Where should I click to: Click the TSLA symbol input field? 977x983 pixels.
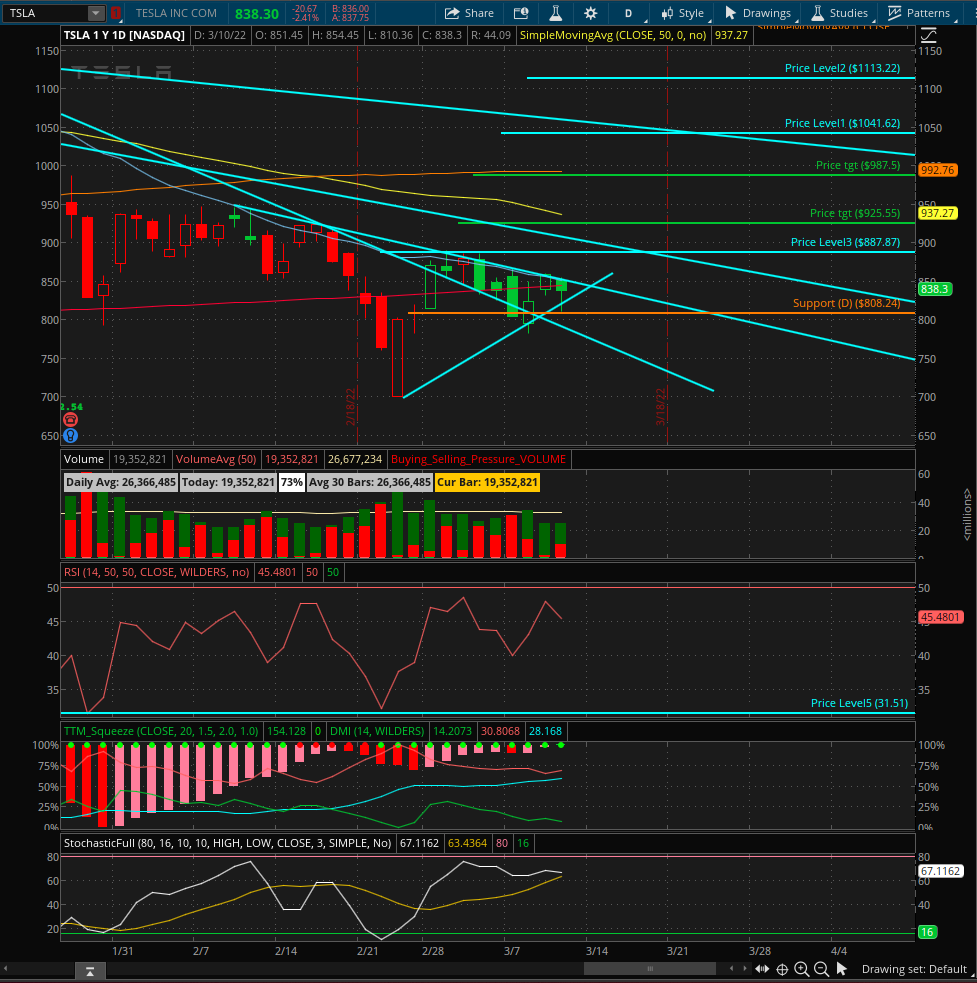(x=45, y=13)
